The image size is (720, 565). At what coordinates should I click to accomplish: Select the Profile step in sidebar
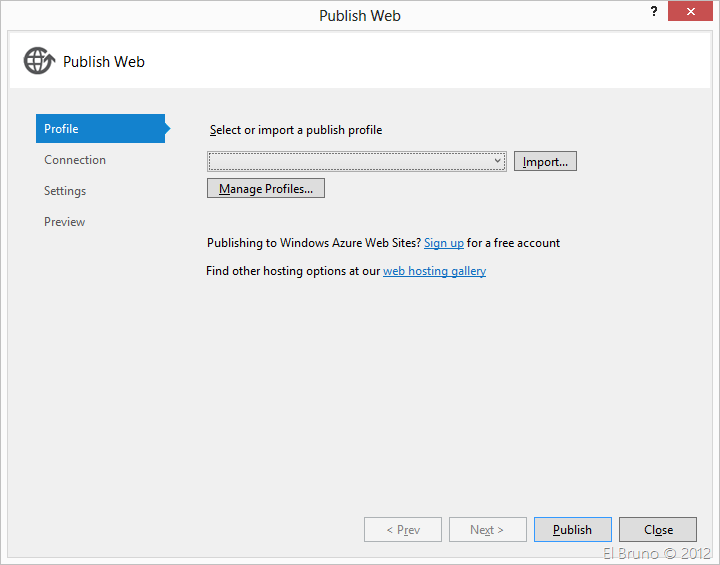(x=100, y=129)
